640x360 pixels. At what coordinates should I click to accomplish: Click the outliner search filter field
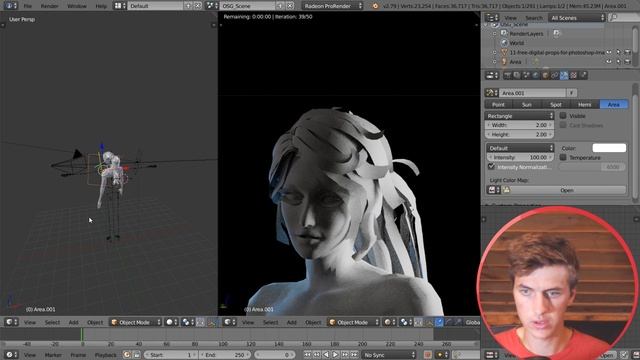[623, 17]
